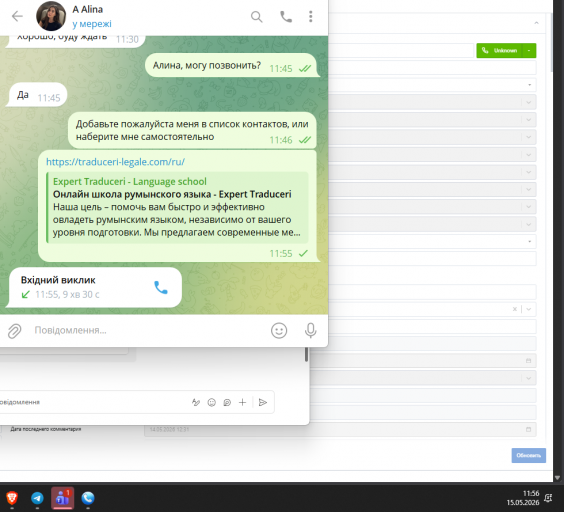Click the Добавьте пожалуйста меня message
The height and width of the screenshot is (512, 564).
pyautogui.click(x=192, y=131)
